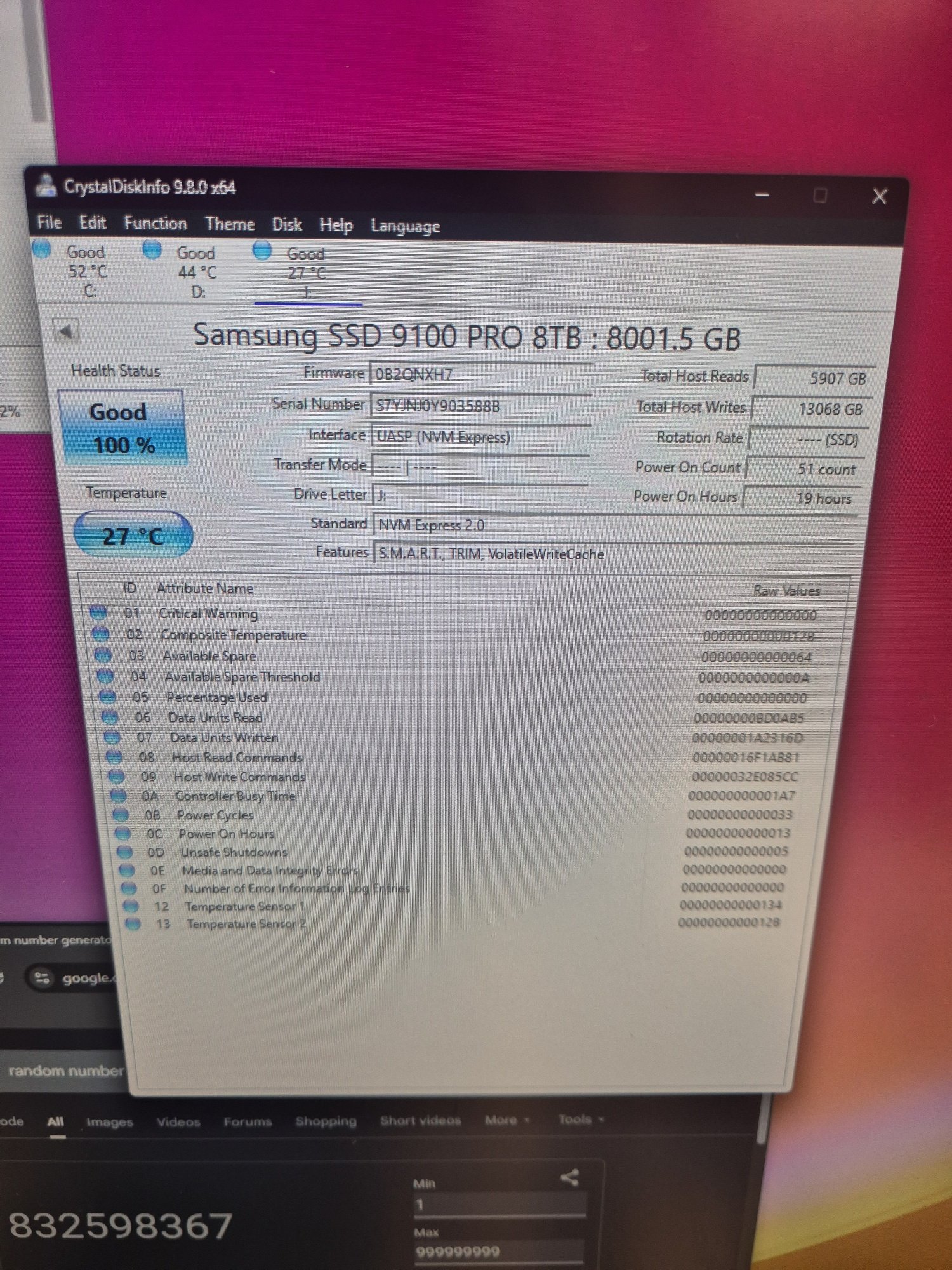This screenshot has height=1270, width=952.
Task: Click the previous disk arrow button
Action: coord(66,331)
